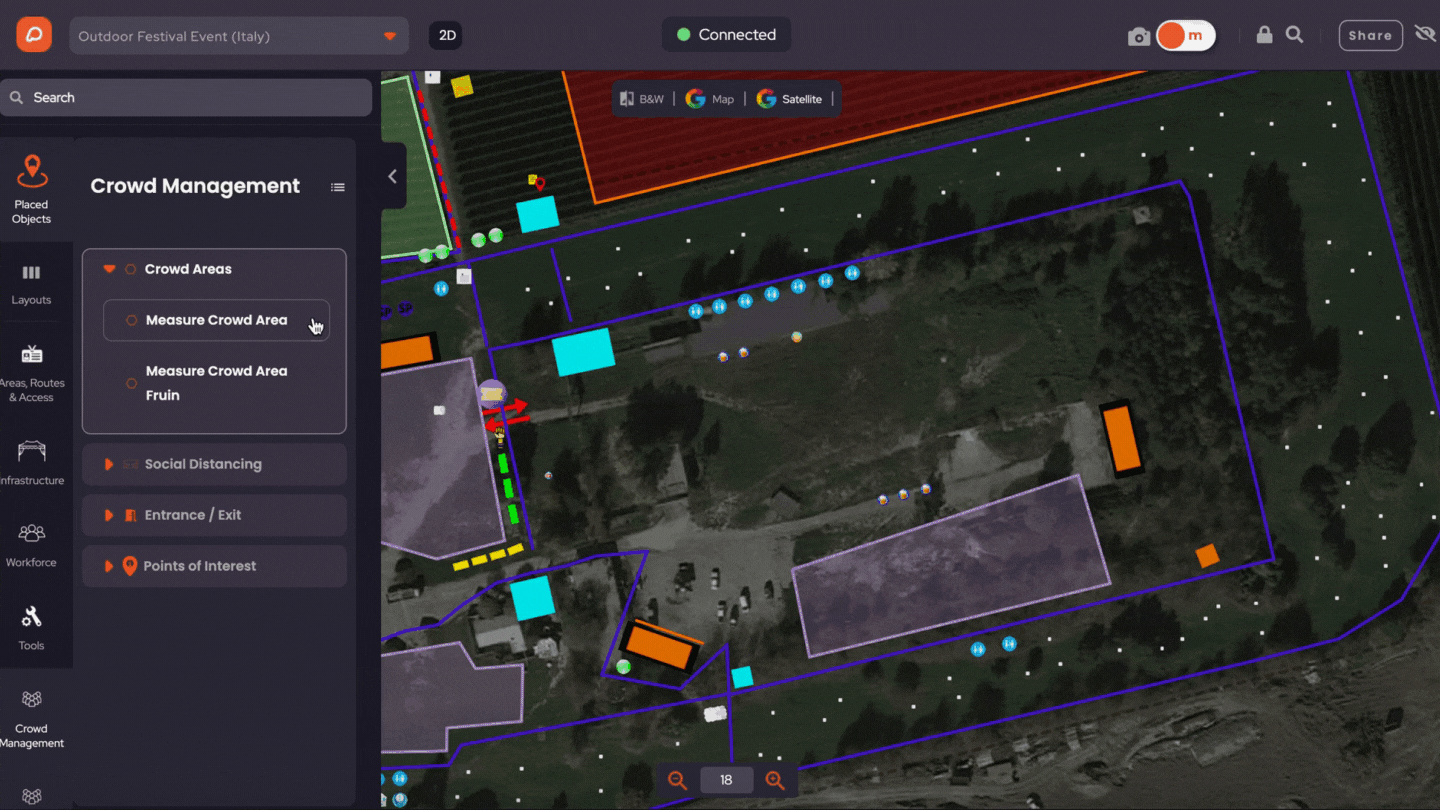Click the header magnifier search icon
Screen dimensions: 1440x810
1294,35
